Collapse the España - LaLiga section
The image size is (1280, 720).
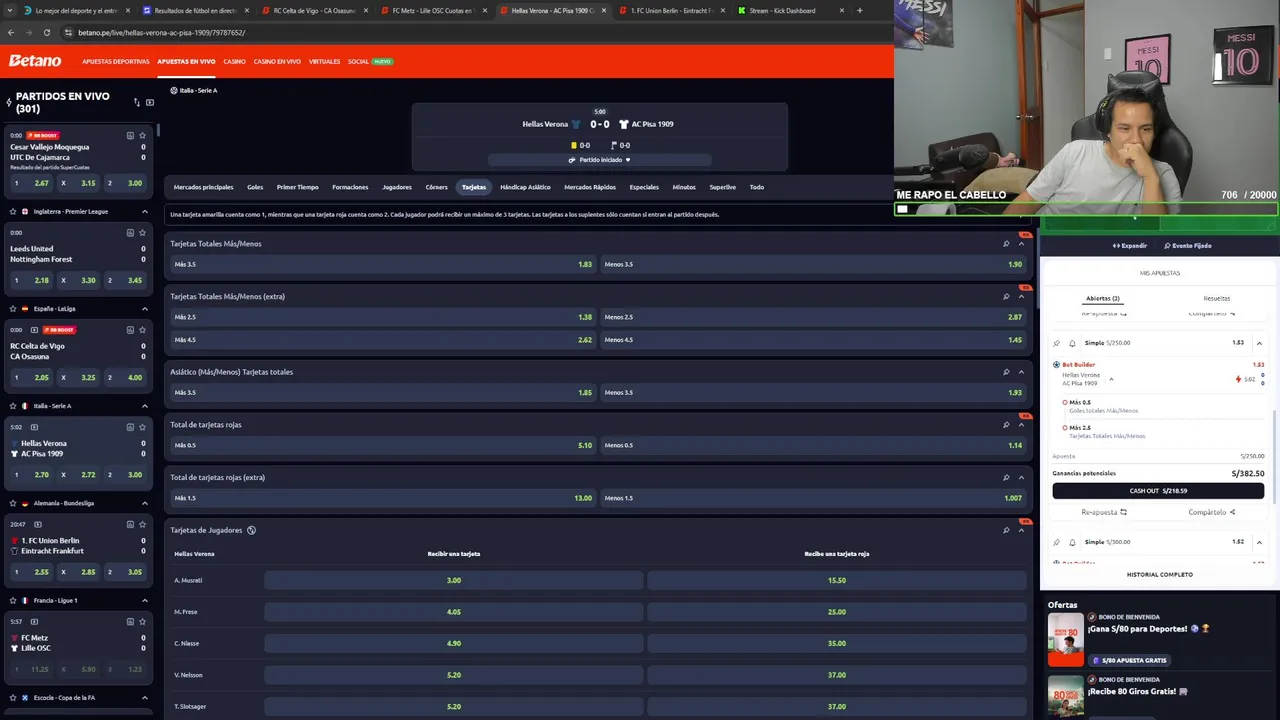(x=144, y=309)
